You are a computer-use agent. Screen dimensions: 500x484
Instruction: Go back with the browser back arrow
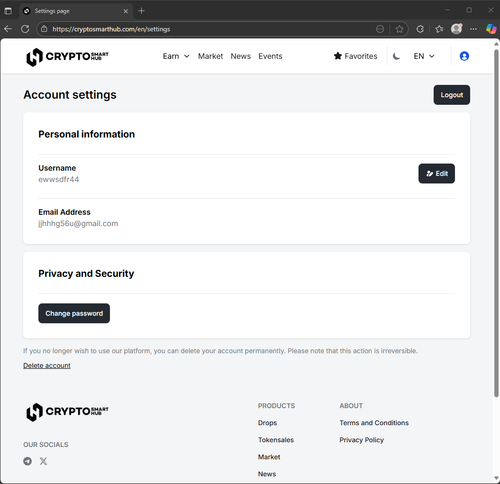coord(8,29)
